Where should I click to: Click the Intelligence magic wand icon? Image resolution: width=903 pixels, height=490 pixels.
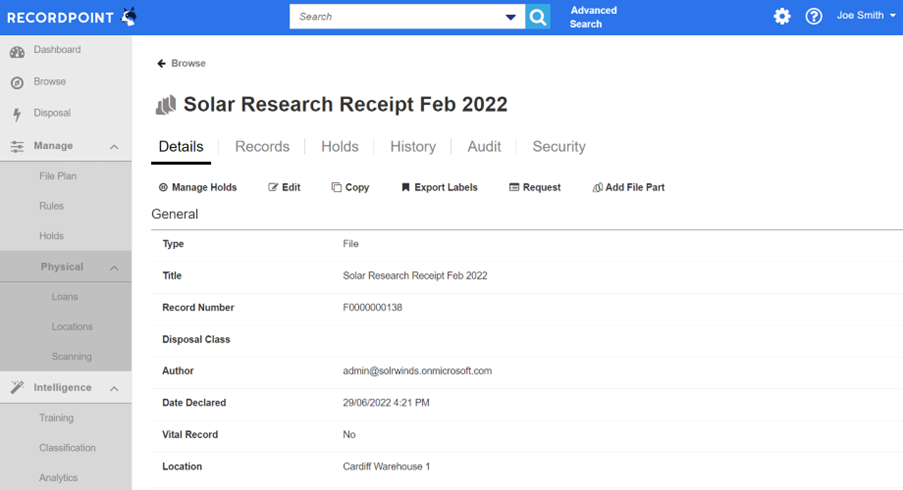17,387
